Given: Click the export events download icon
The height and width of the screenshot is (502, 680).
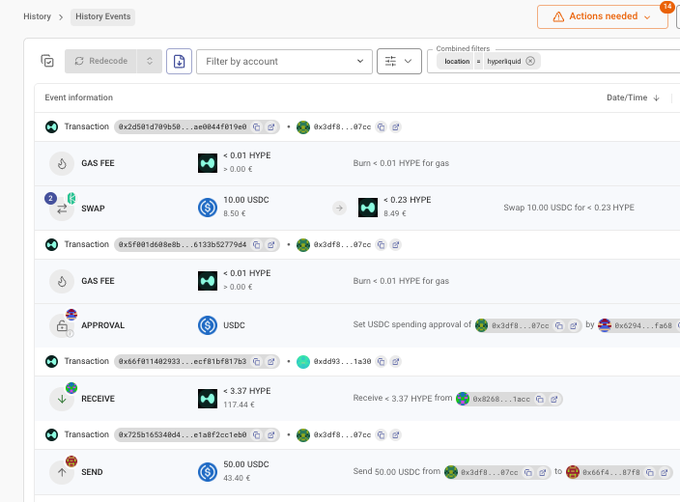Looking at the screenshot, I should coord(179,61).
